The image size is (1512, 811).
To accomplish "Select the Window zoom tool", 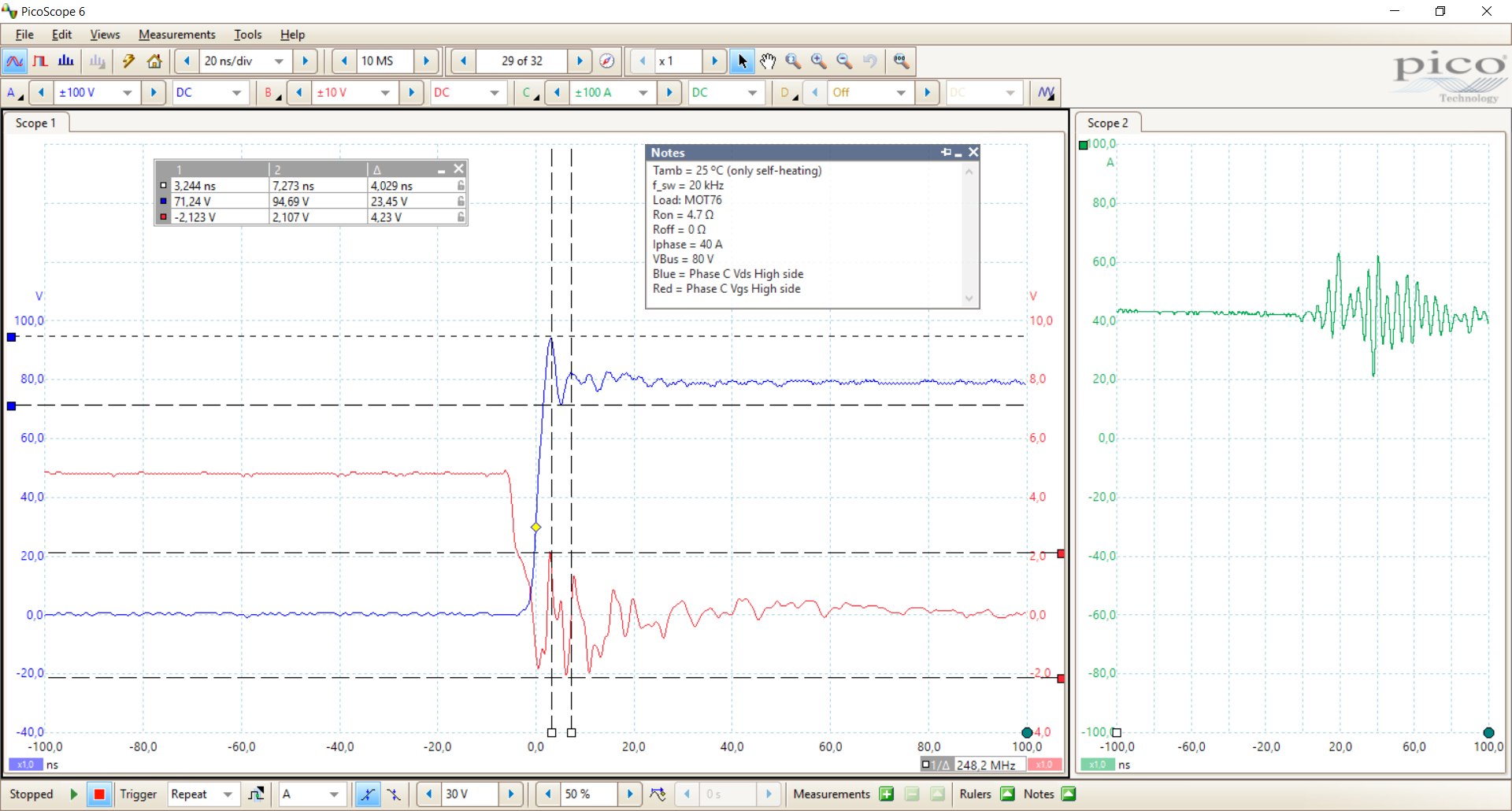I will tap(793, 61).
